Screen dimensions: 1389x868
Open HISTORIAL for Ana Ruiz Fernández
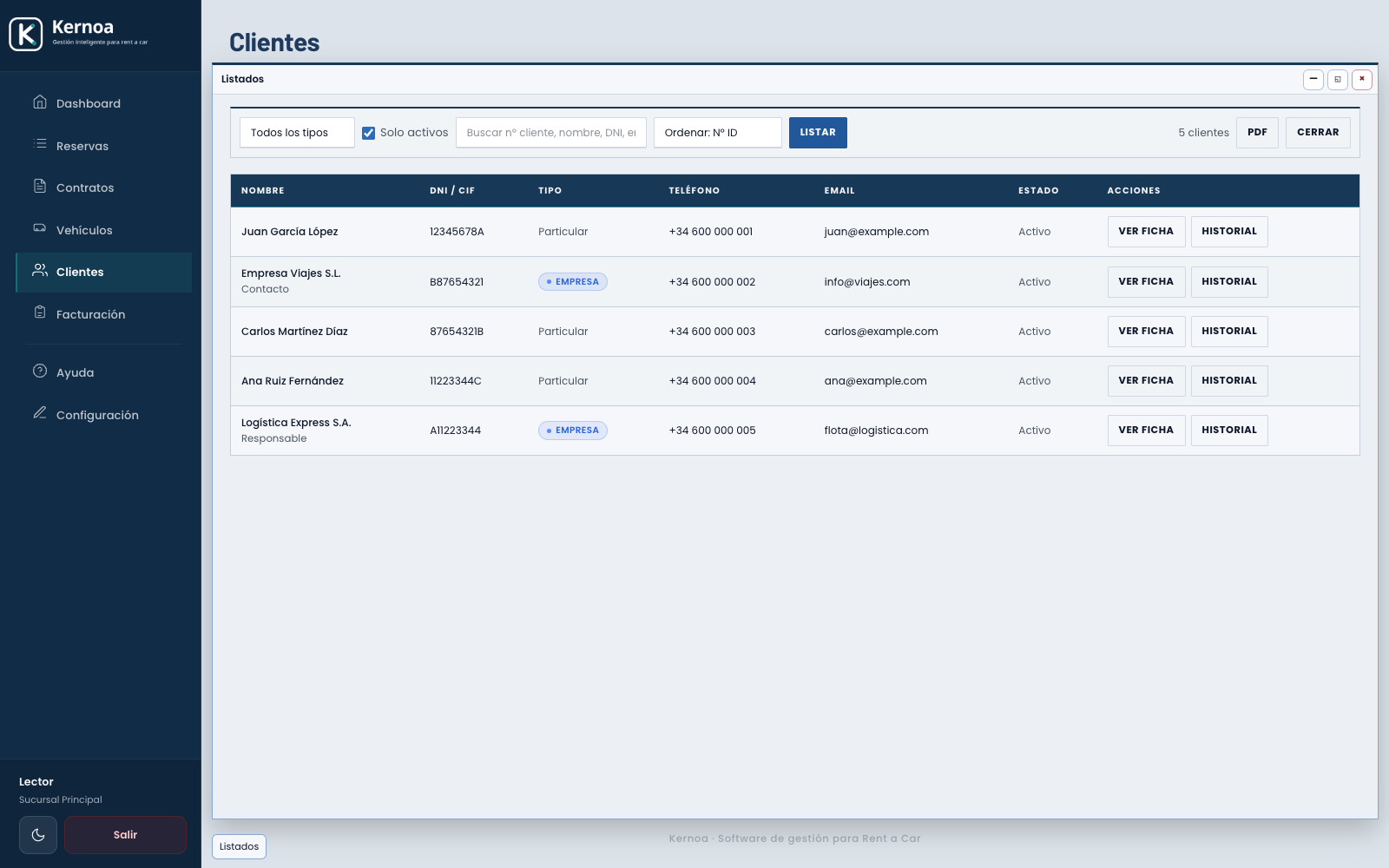[x=1229, y=381]
